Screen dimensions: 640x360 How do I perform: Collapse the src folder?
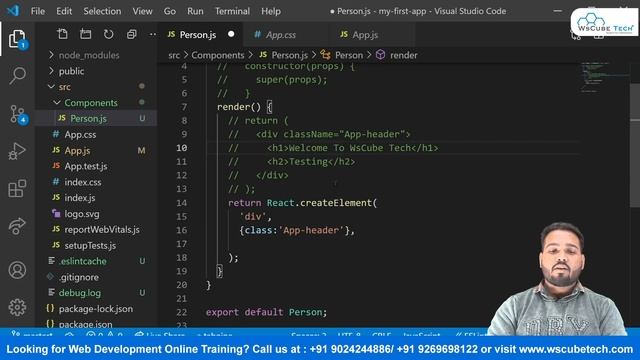click(96, 87)
